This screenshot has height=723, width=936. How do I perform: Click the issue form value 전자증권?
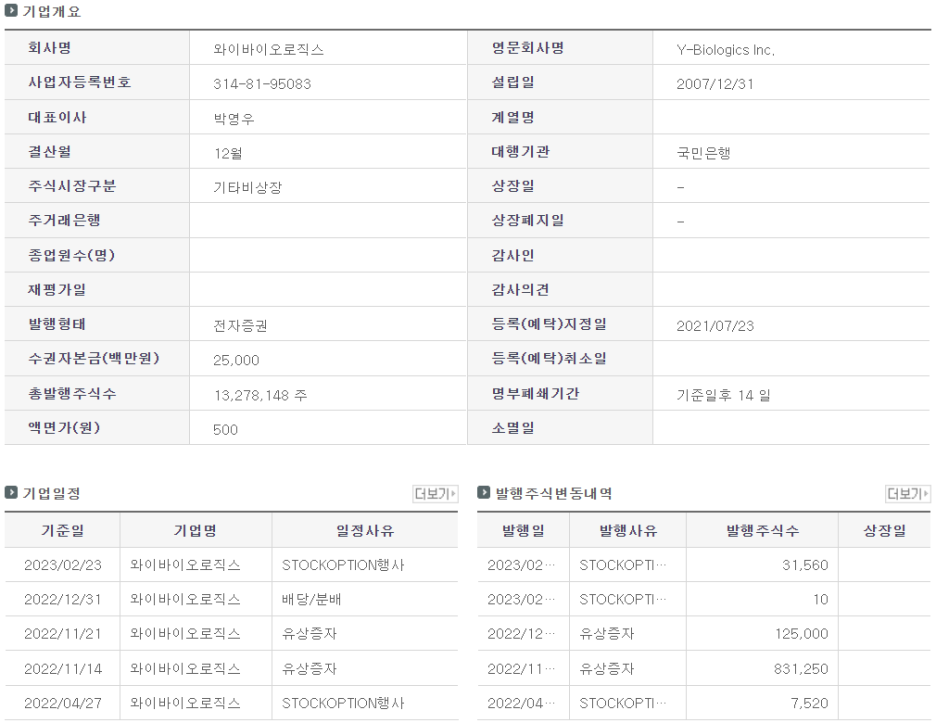click(241, 326)
